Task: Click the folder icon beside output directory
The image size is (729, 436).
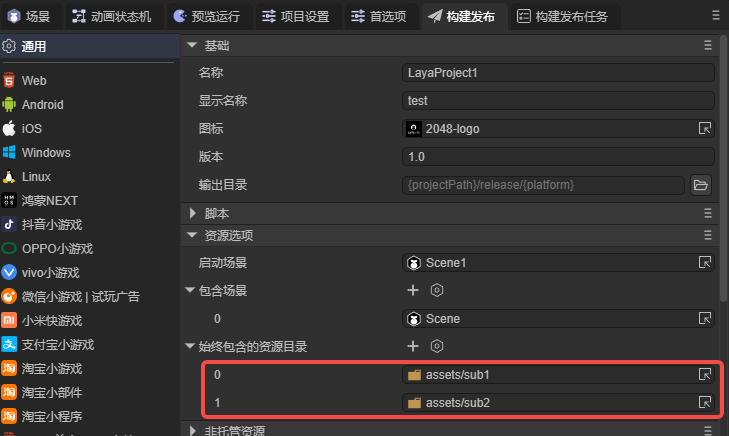Action: click(x=700, y=185)
